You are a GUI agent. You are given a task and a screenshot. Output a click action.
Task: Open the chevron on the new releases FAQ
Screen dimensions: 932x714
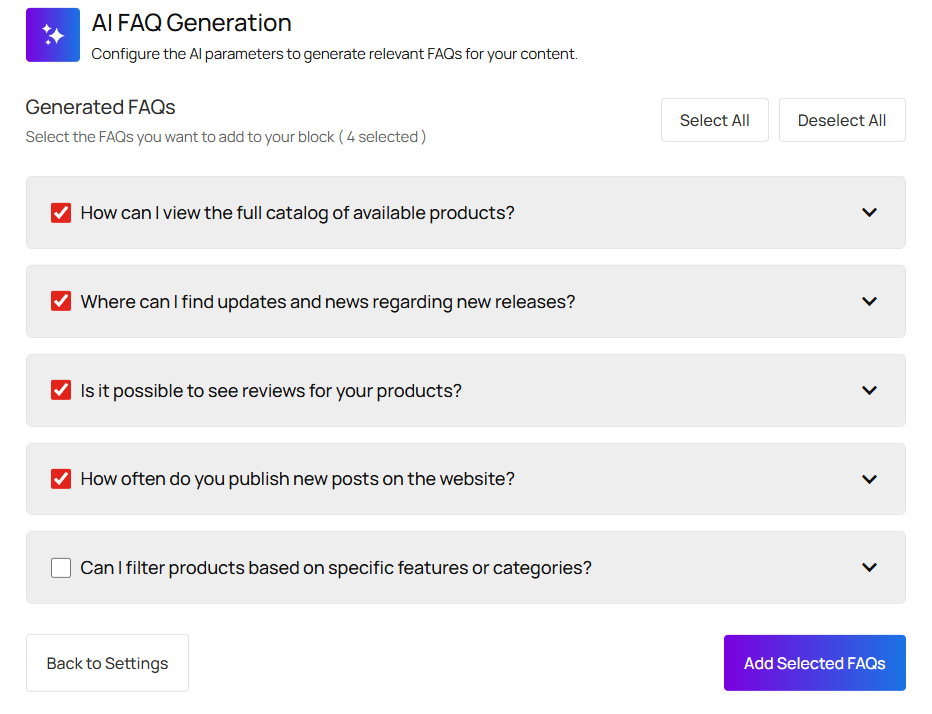point(869,301)
